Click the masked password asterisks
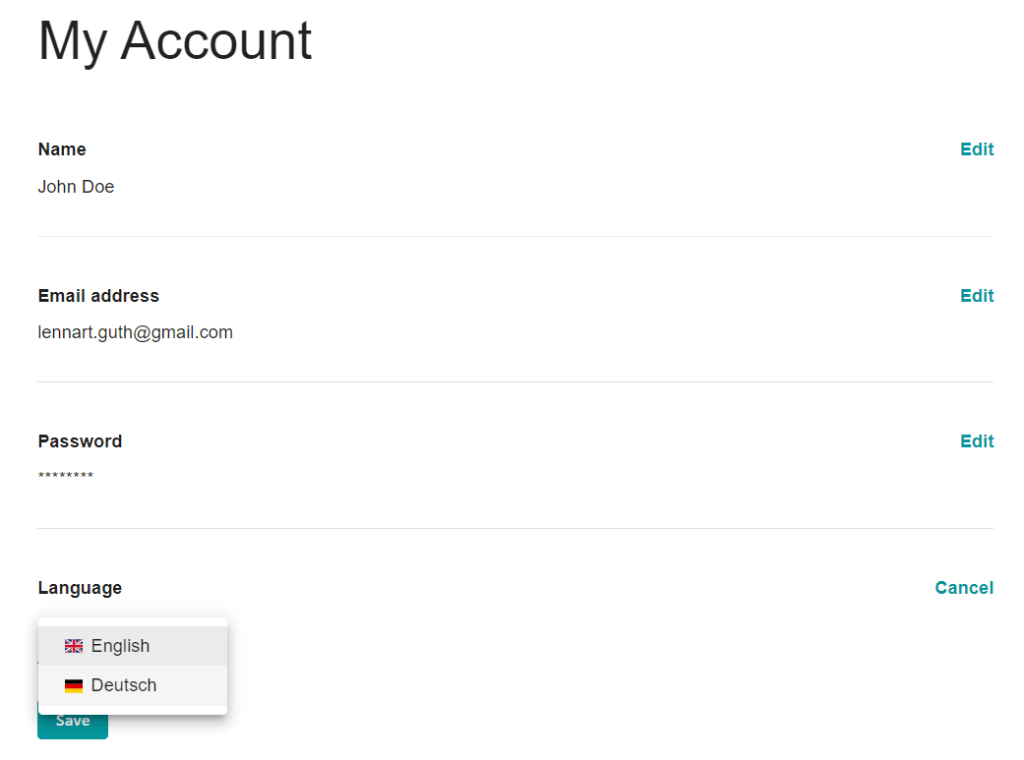This screenshot has width=1024, height=760. pos(66,476)
